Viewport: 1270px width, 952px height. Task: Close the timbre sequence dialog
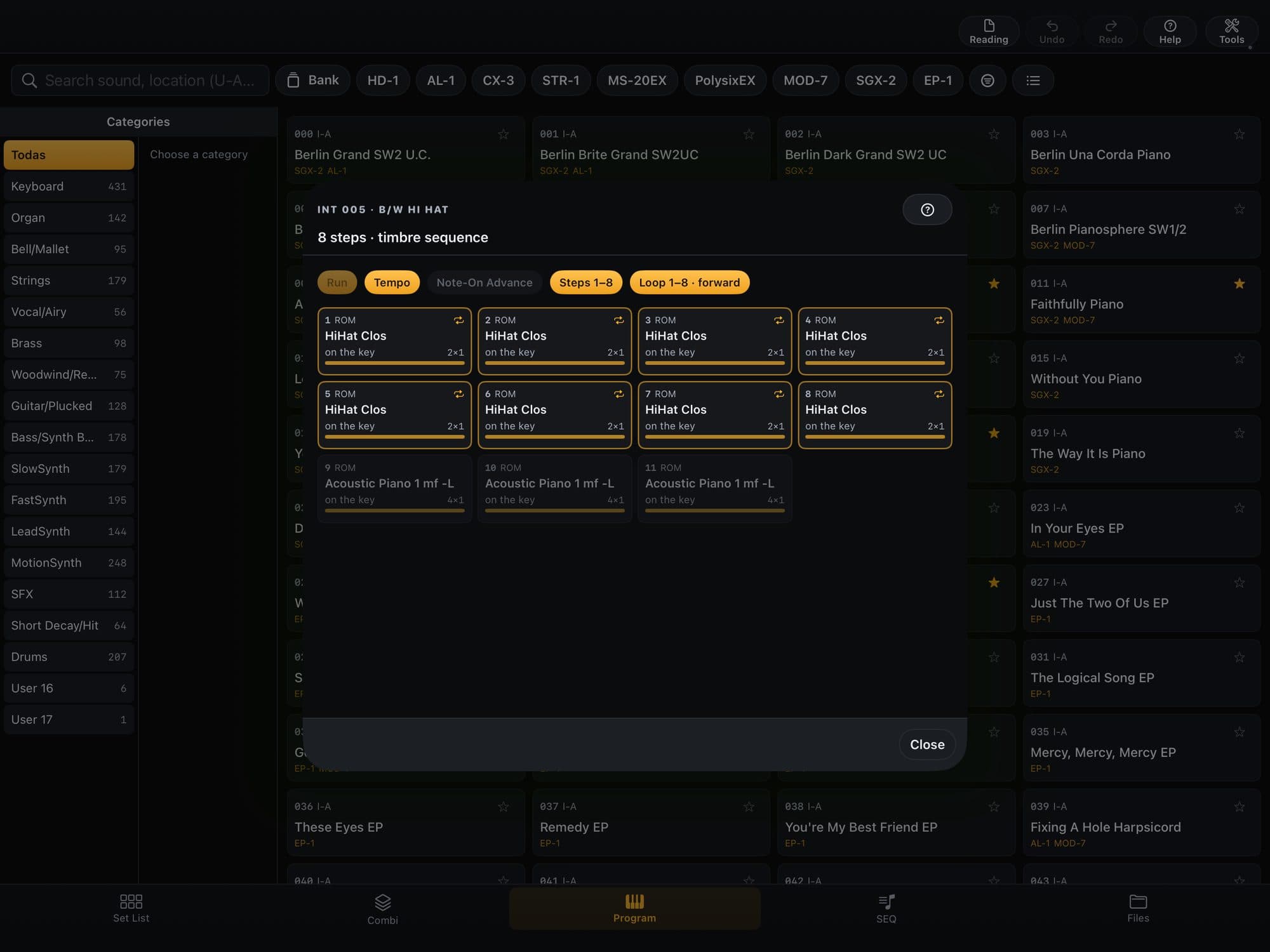(x=927, y=744)
